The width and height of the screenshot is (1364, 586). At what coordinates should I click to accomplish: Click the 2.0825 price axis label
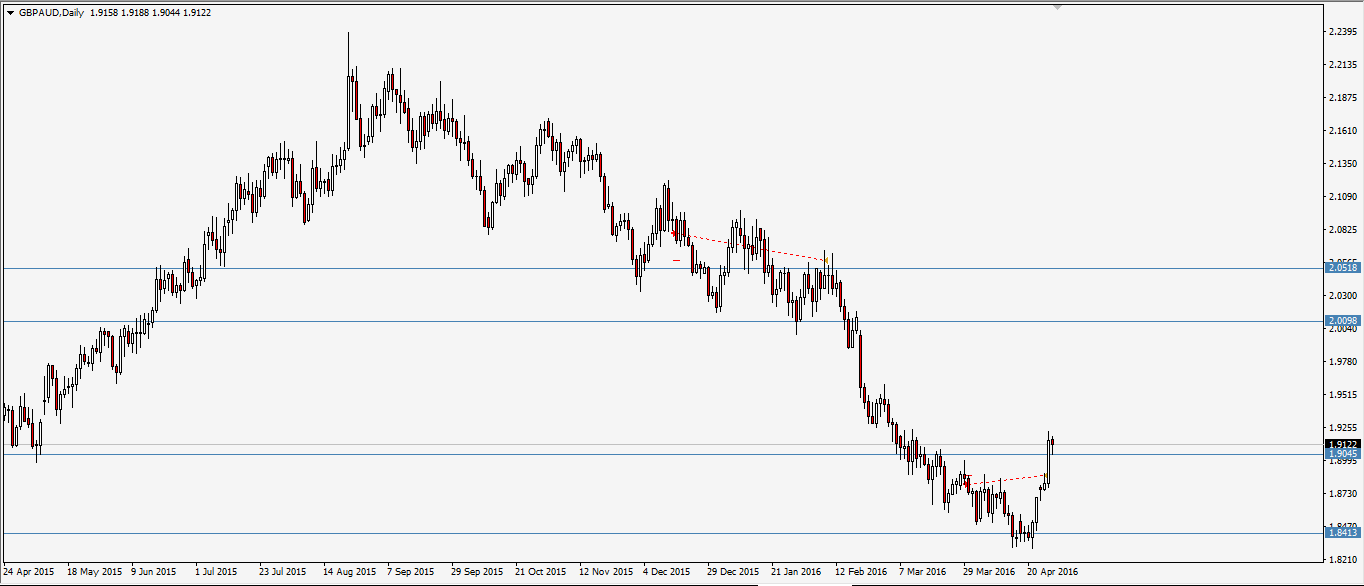point(1344,230)
